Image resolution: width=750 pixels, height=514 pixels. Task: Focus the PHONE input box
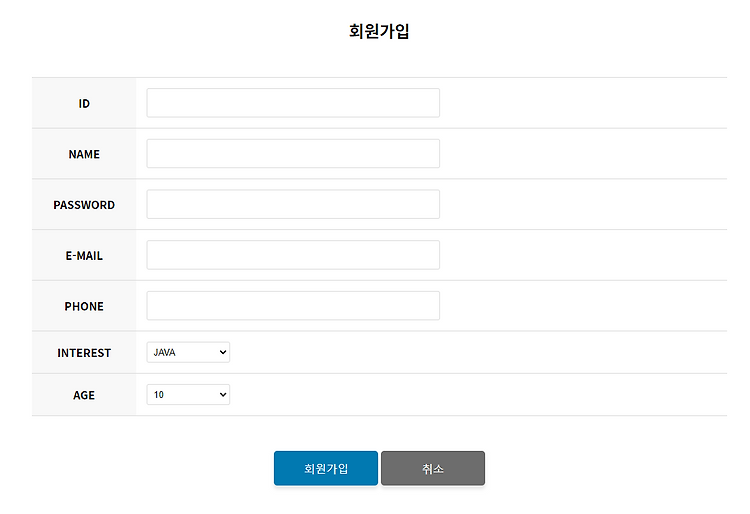[293, 306]
